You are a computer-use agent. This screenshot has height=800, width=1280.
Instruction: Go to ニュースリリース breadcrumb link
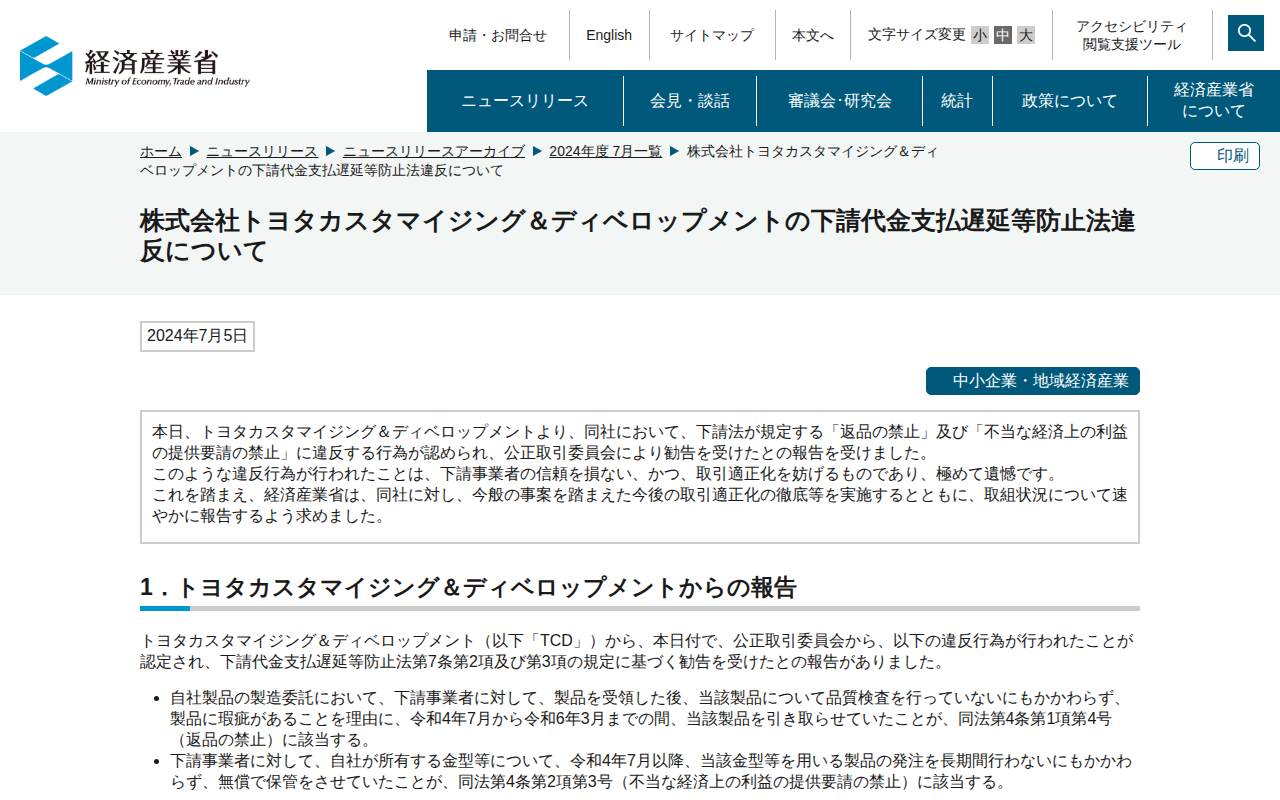click(x=262, y=151)
